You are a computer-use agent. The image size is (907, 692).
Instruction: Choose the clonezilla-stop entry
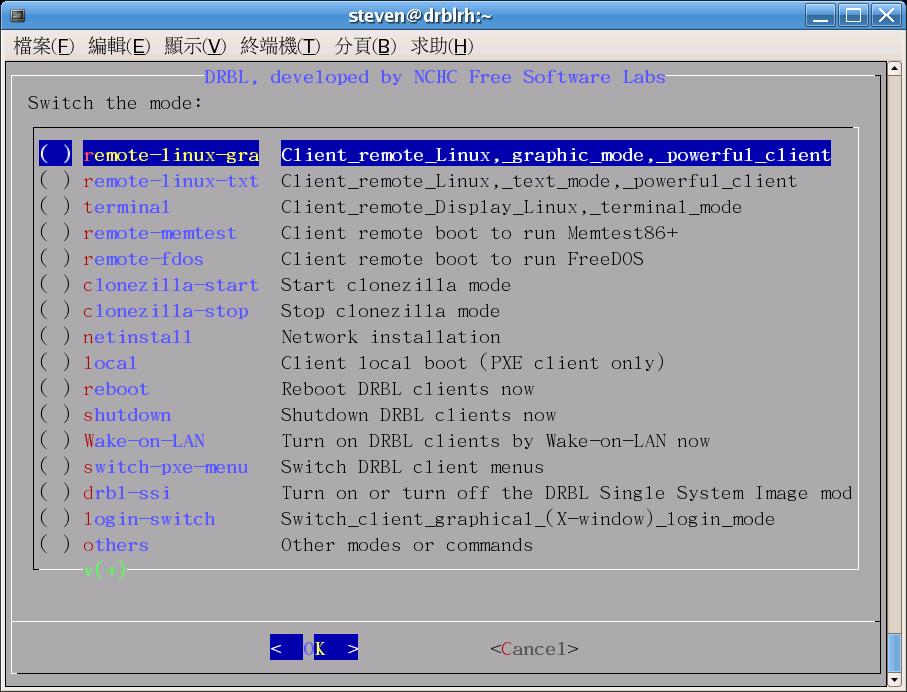[165, 311]
